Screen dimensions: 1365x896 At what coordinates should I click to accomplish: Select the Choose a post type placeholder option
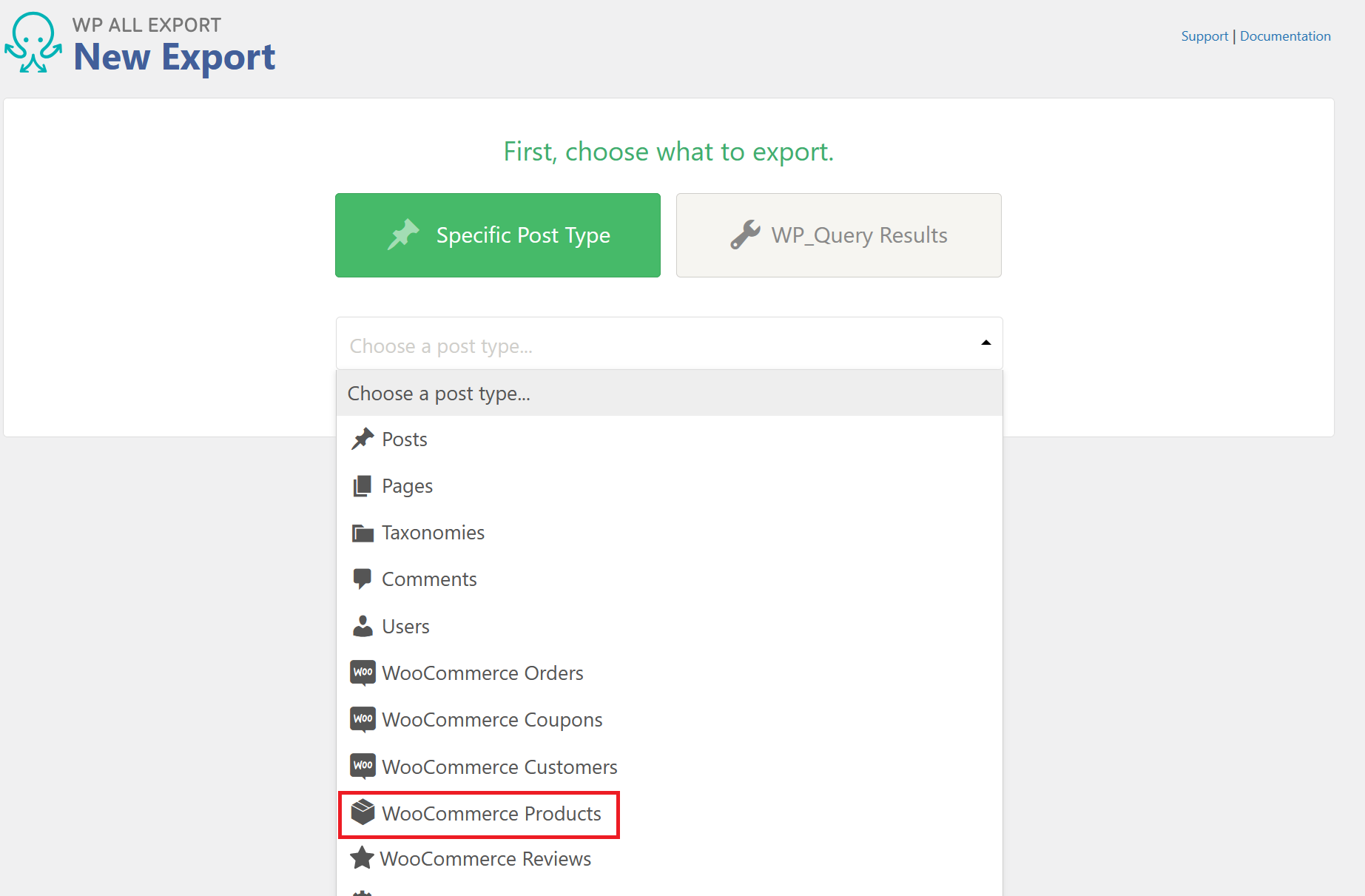tap(670, 393)
